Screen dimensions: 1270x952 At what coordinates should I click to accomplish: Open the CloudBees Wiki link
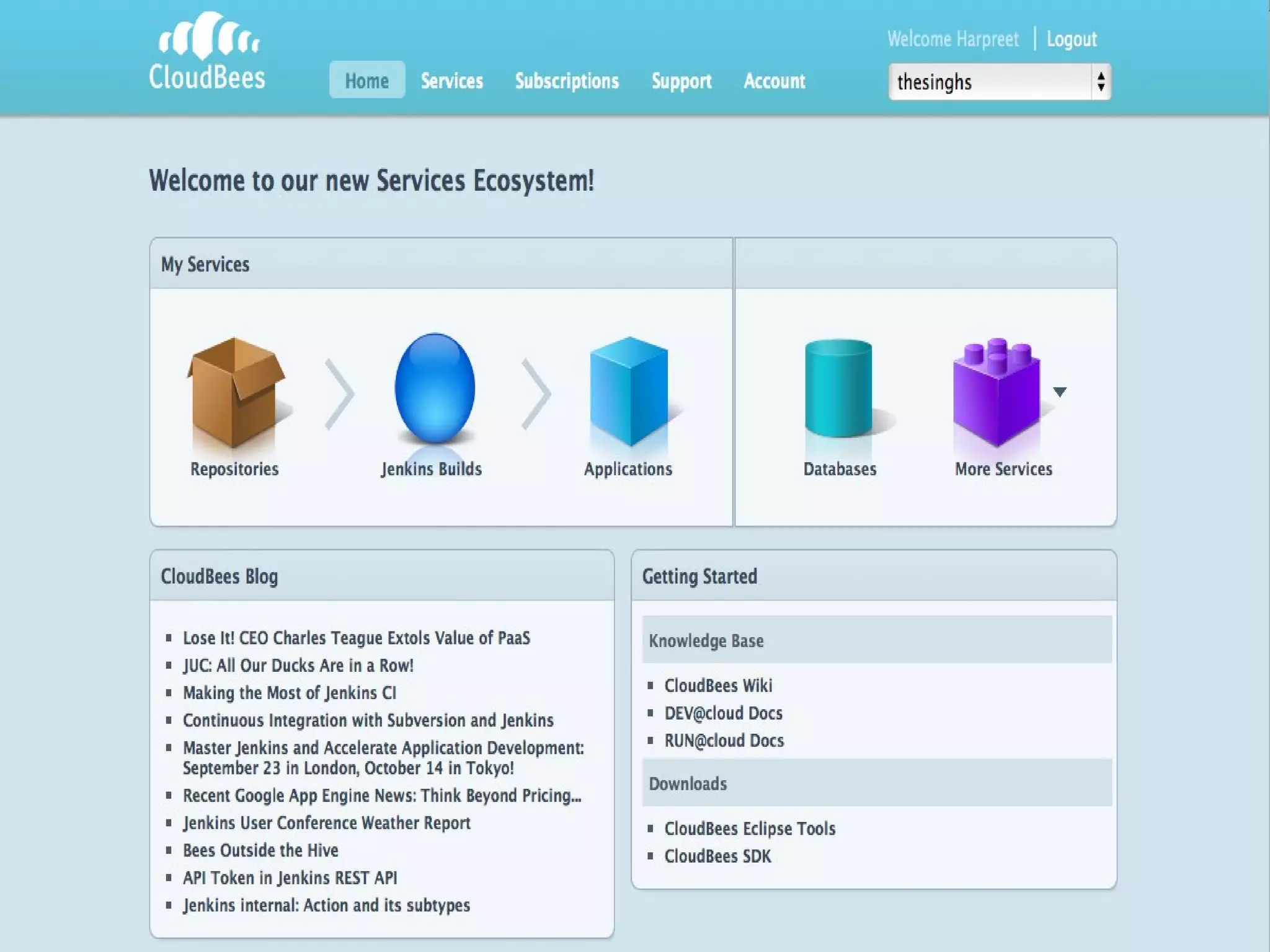[x=718, y=685]
